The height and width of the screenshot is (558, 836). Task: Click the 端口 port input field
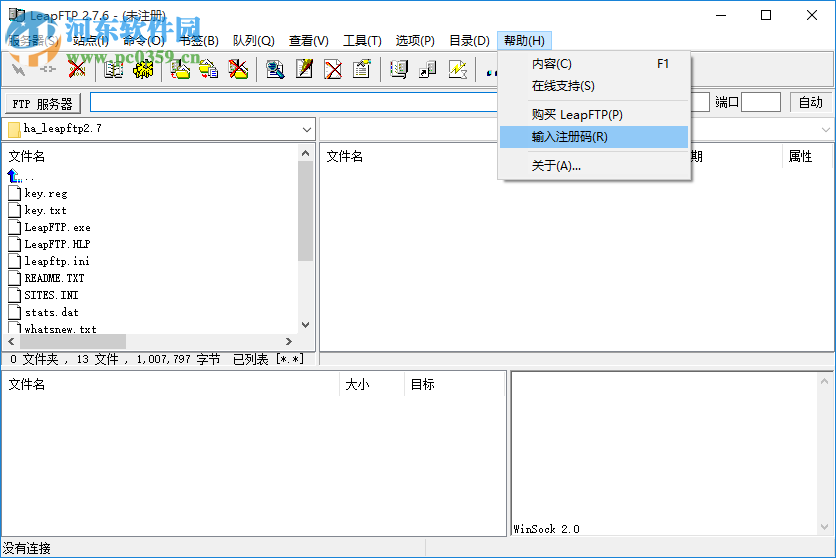pyautogui.click(x=761, y=102)
